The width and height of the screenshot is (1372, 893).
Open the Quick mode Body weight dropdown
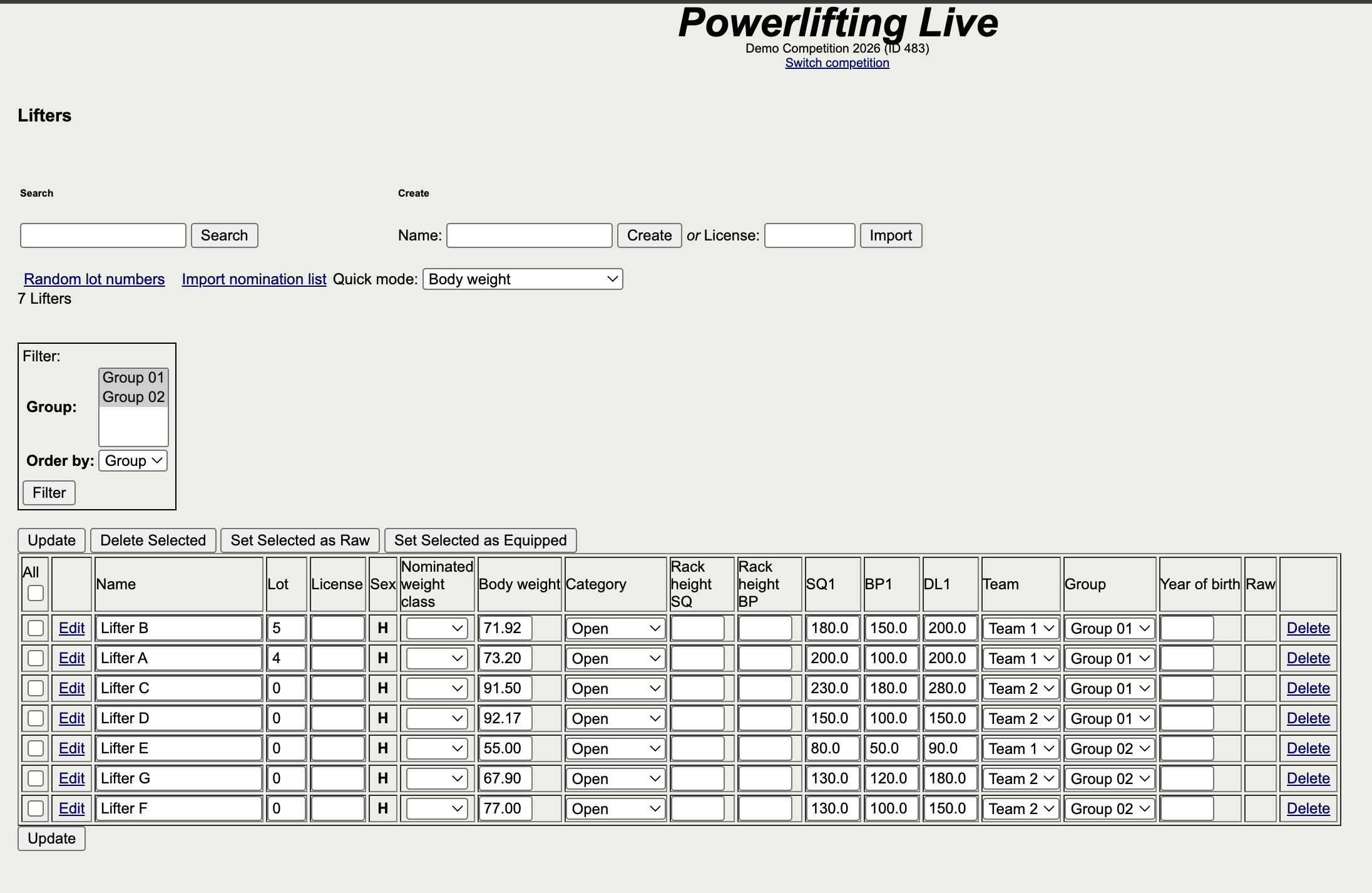pos(523,279)
